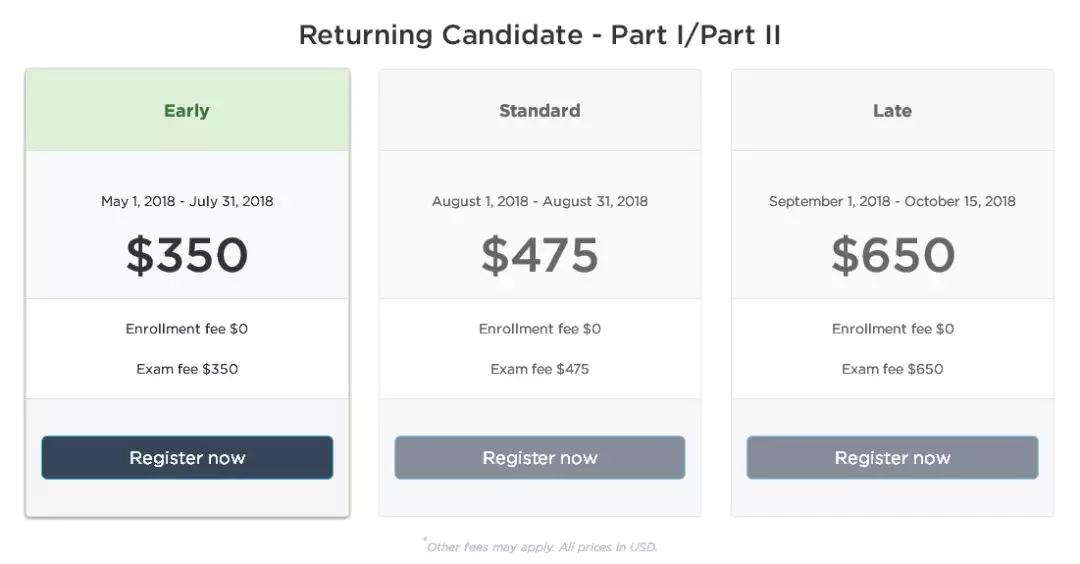Select the Standard plan header
The width and height of the screenshot is (1080, 564).
tap(540, 110)
